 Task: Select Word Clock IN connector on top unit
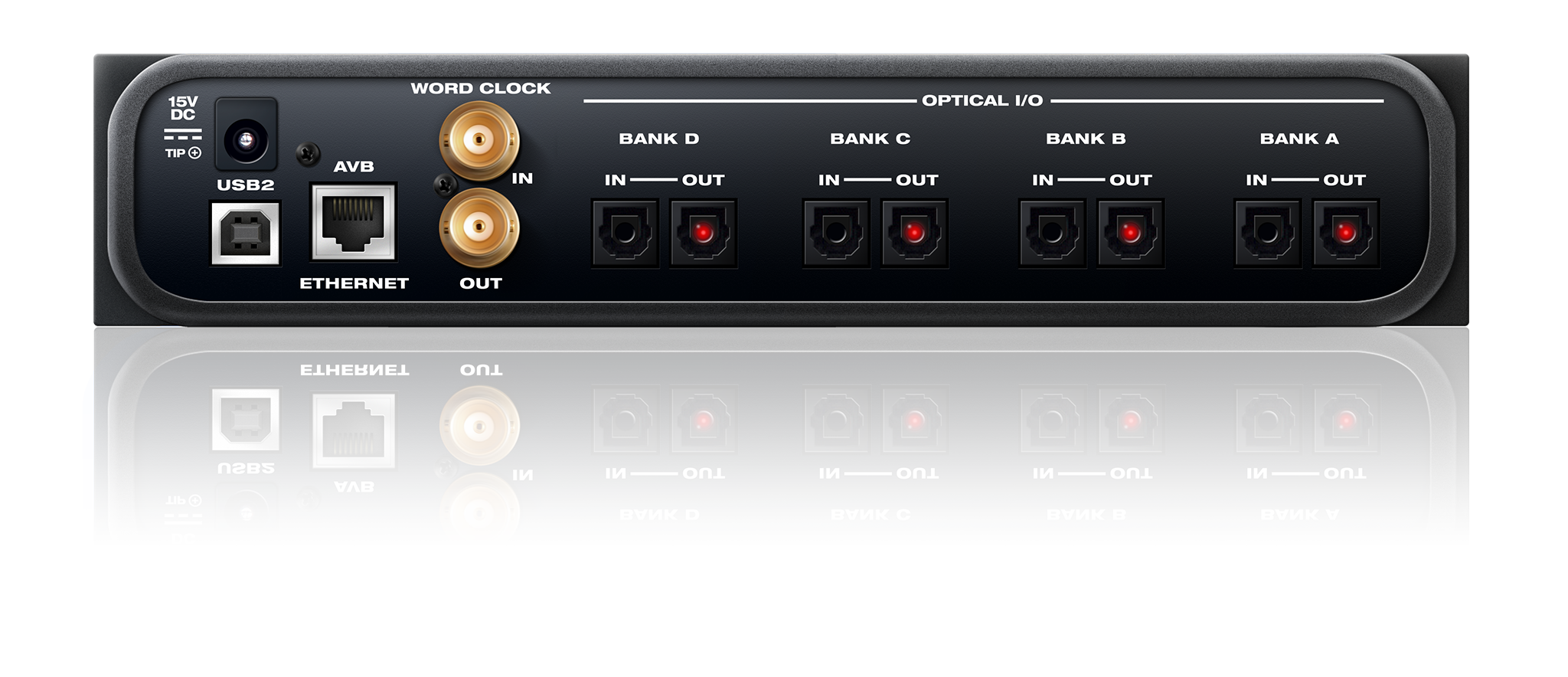click(479, 140)
